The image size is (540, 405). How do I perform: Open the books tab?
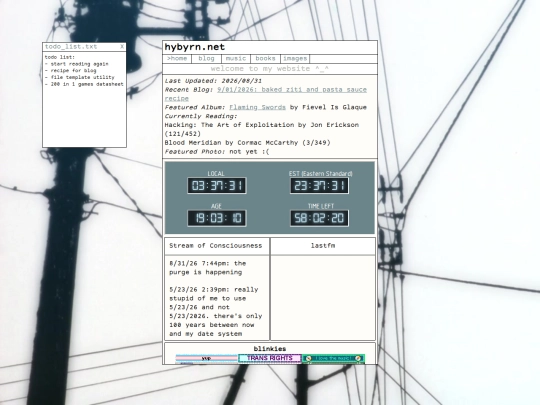tap(266, 59)
